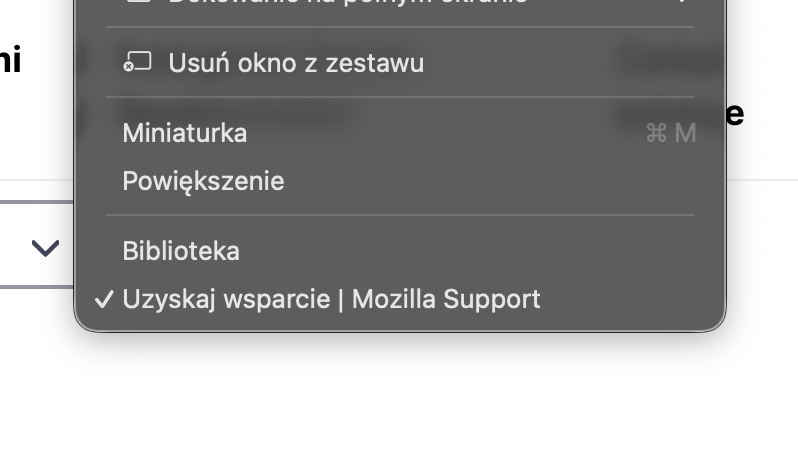Click the word zestawu in remove-window item

[x=375, y=63]
